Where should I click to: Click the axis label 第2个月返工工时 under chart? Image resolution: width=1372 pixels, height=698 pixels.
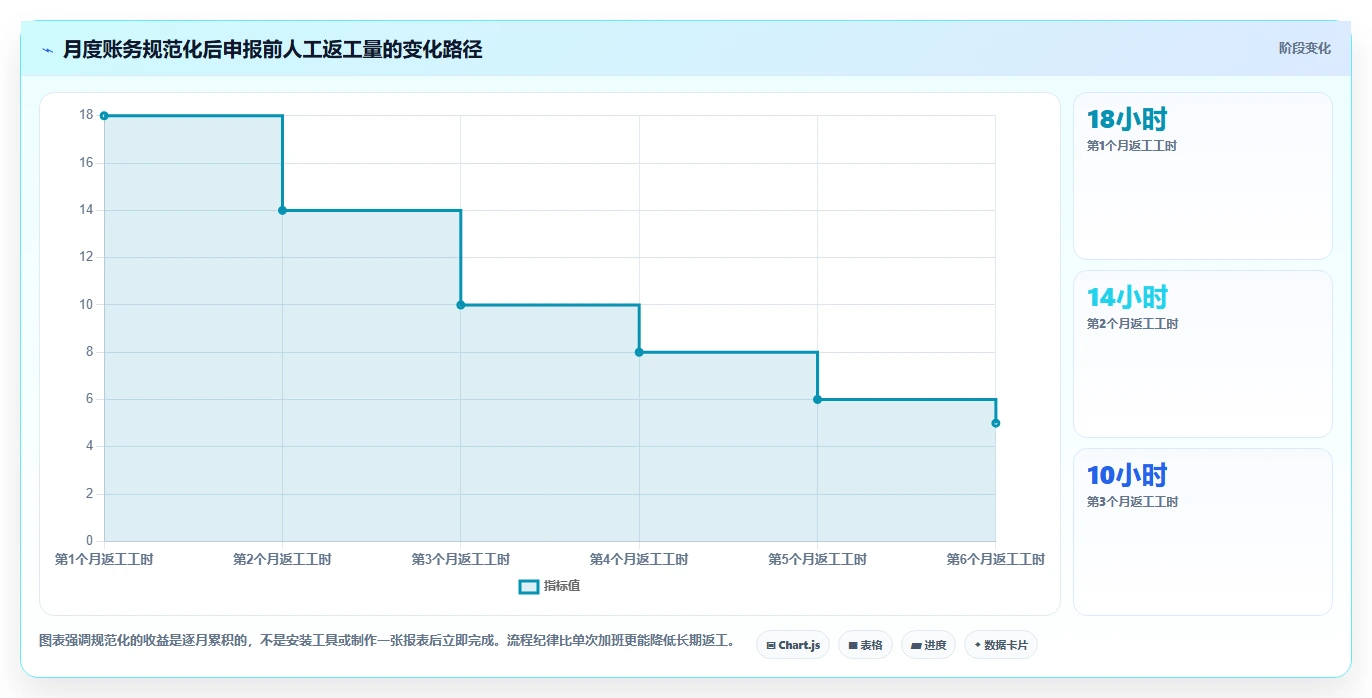[282, 560]
